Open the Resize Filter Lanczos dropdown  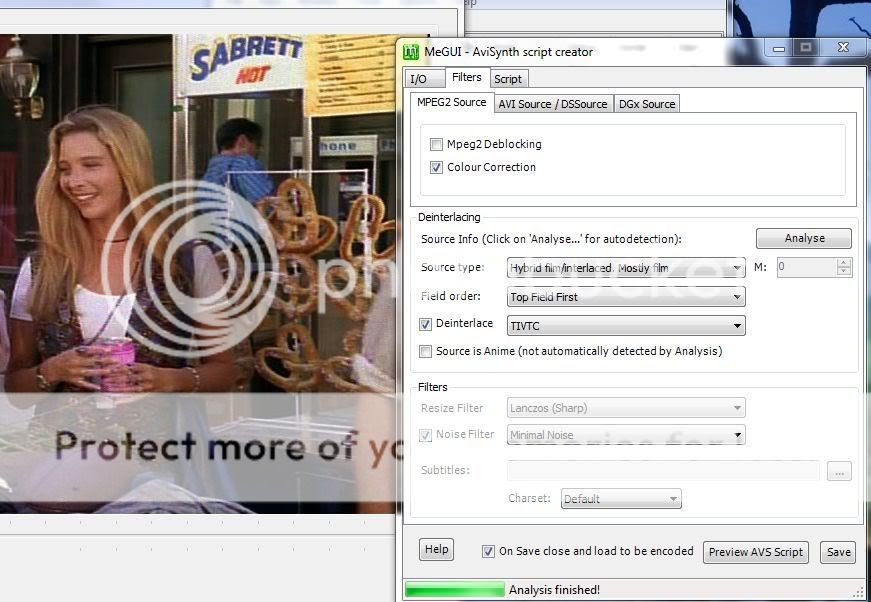tap(626, 408)
